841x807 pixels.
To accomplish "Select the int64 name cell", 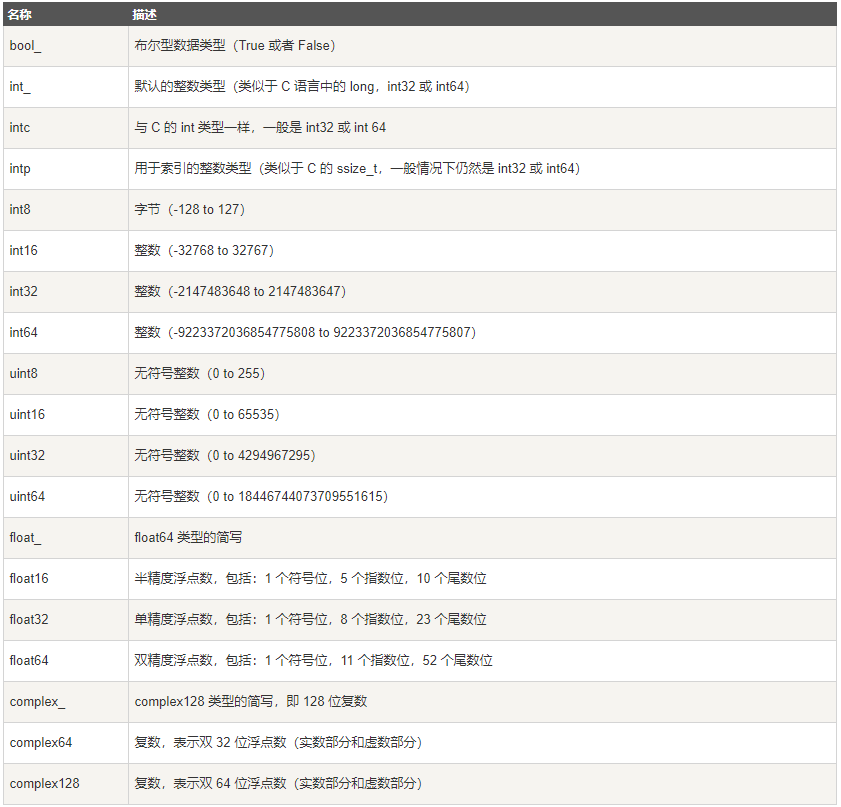I will [65, 333].
